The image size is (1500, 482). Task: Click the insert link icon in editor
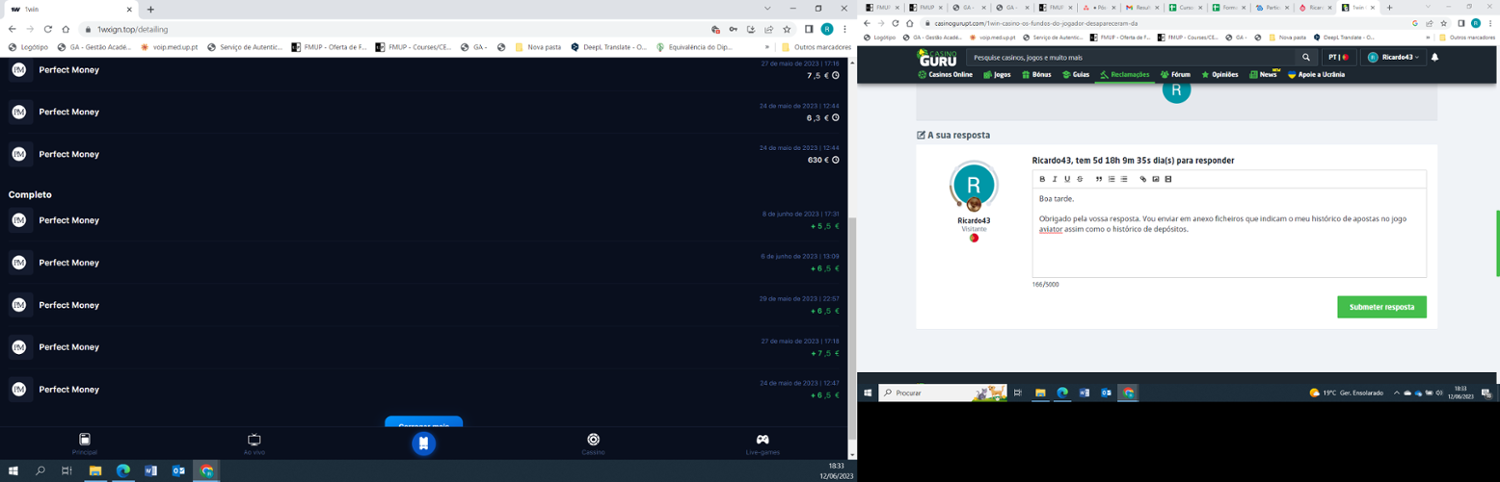[x=1143, y=179]
